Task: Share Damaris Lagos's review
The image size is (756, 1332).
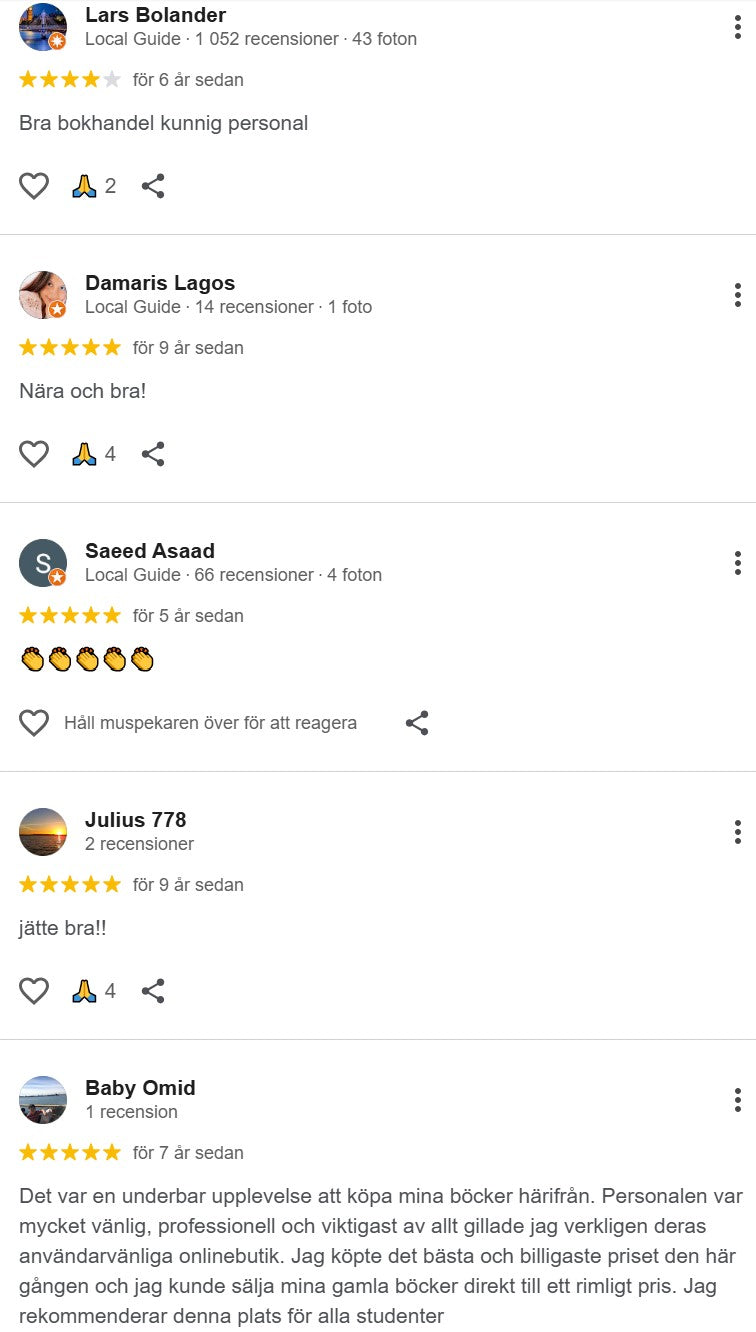Action: click(x=153, y=454)
